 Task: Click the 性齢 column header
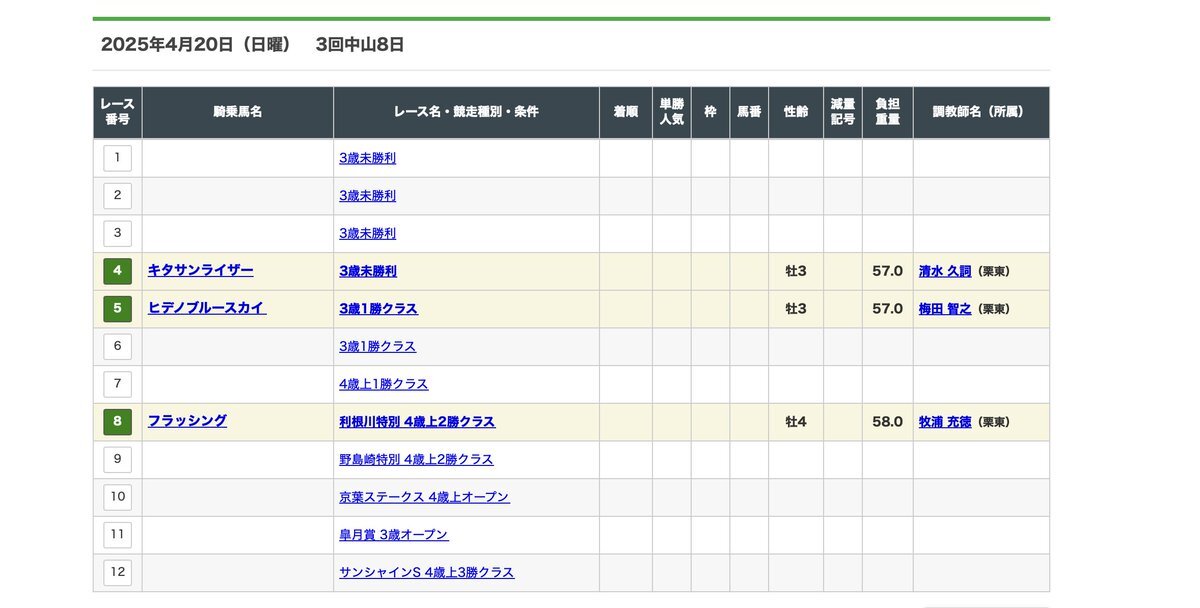pos(796,112)
